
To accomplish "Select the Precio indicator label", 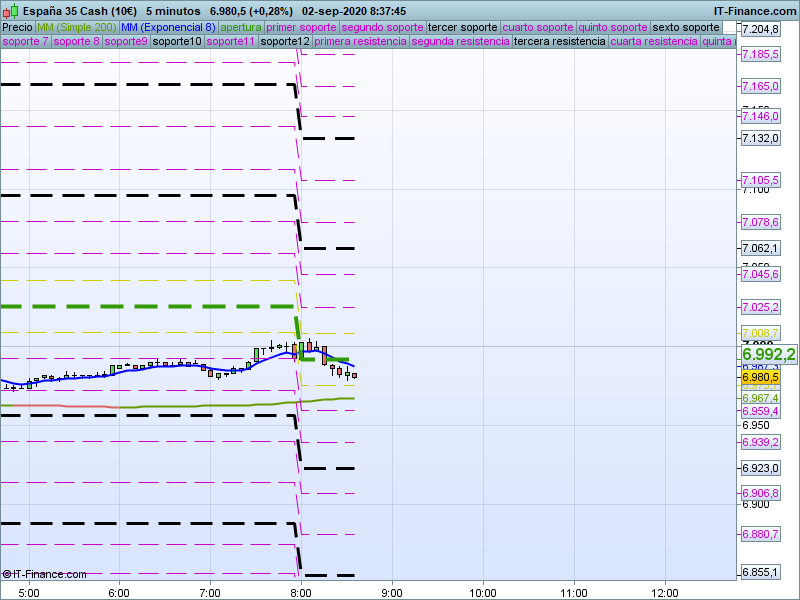I will click(x=17, y=28).
